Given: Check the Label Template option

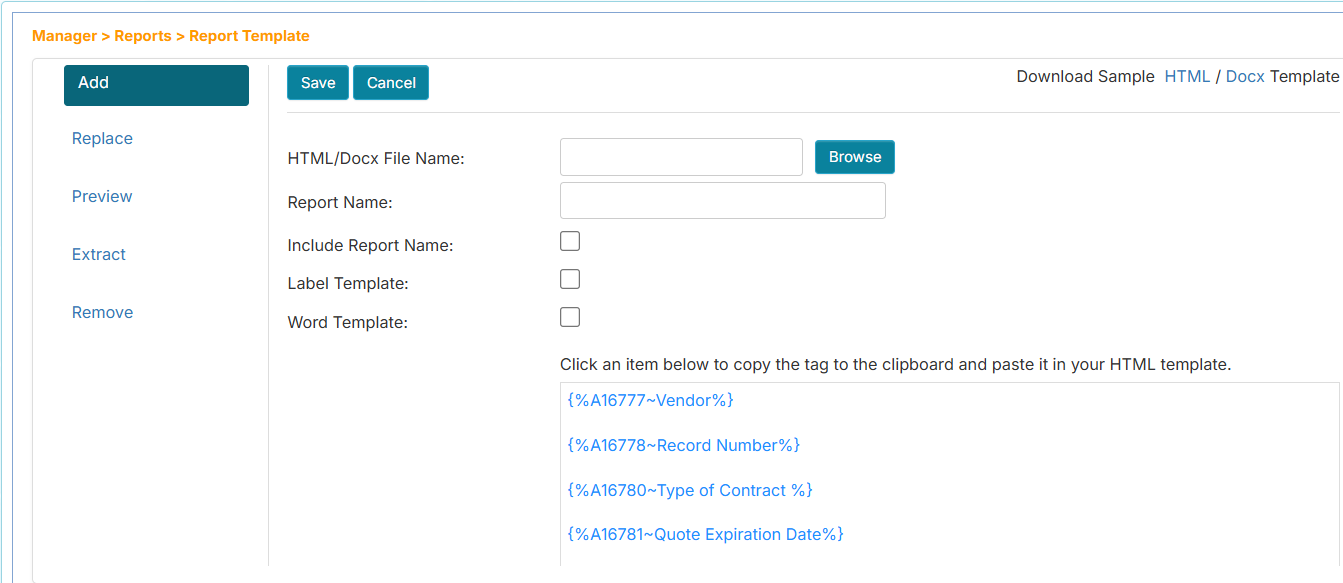Looking at the screenshot, I should pyautogui.click(x=569, y=278).
